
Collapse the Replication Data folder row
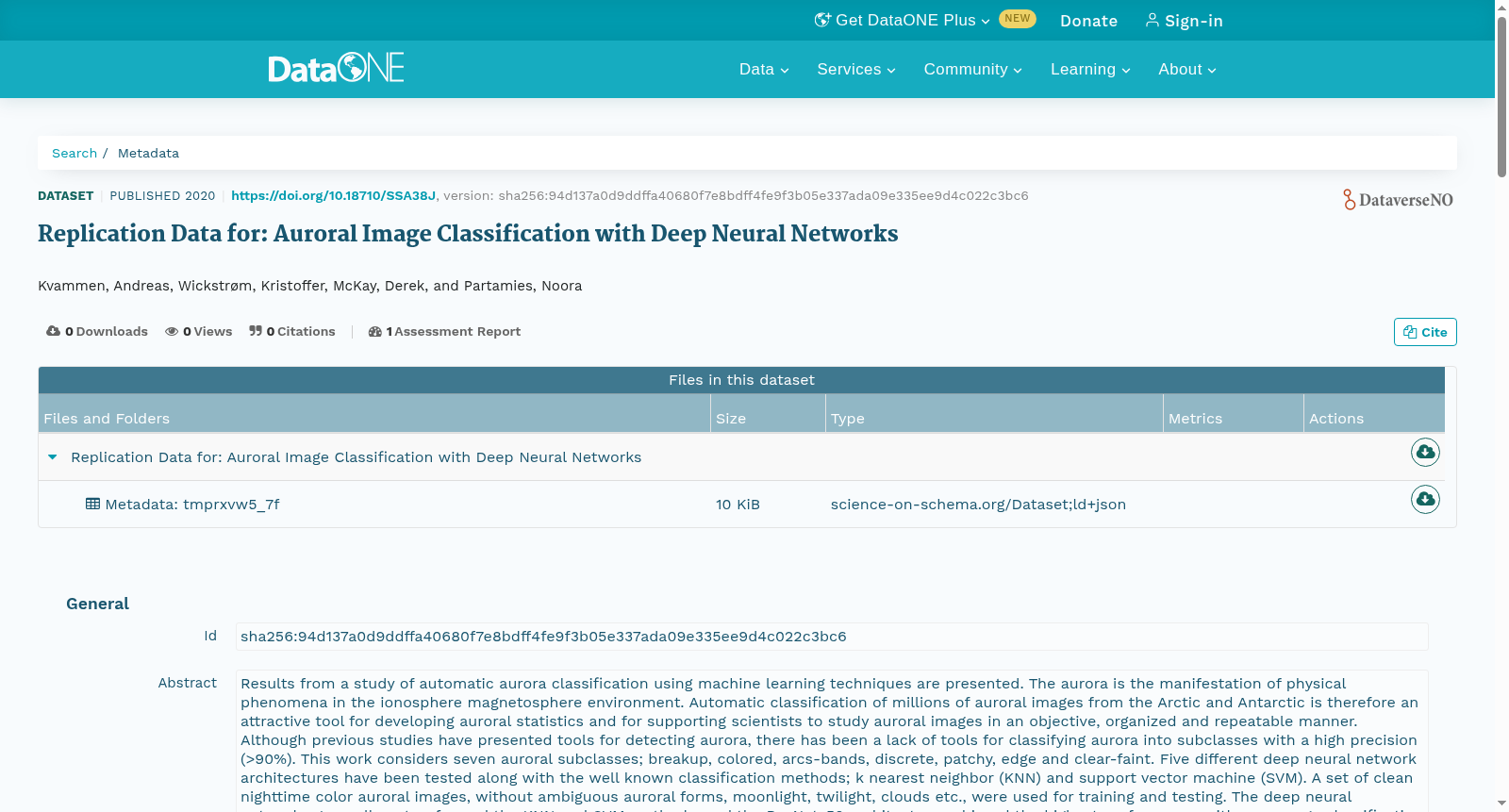(53, 457)
